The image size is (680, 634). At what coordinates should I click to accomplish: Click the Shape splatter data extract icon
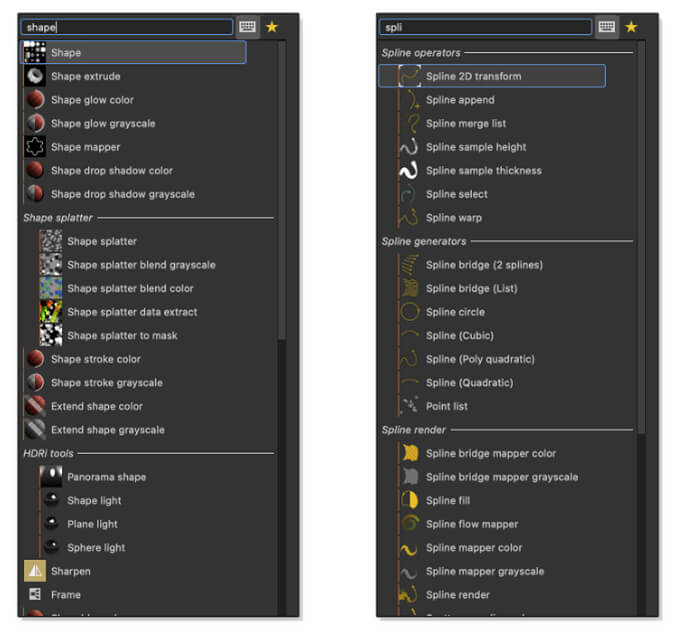[50, 312]
